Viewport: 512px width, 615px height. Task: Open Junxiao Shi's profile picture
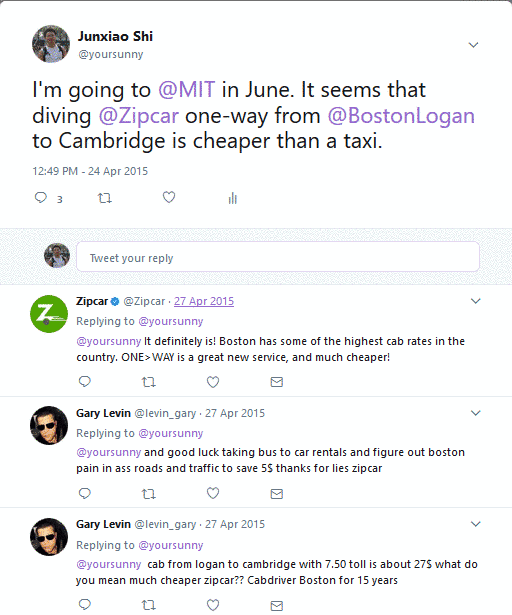click(x=51, y=44)
